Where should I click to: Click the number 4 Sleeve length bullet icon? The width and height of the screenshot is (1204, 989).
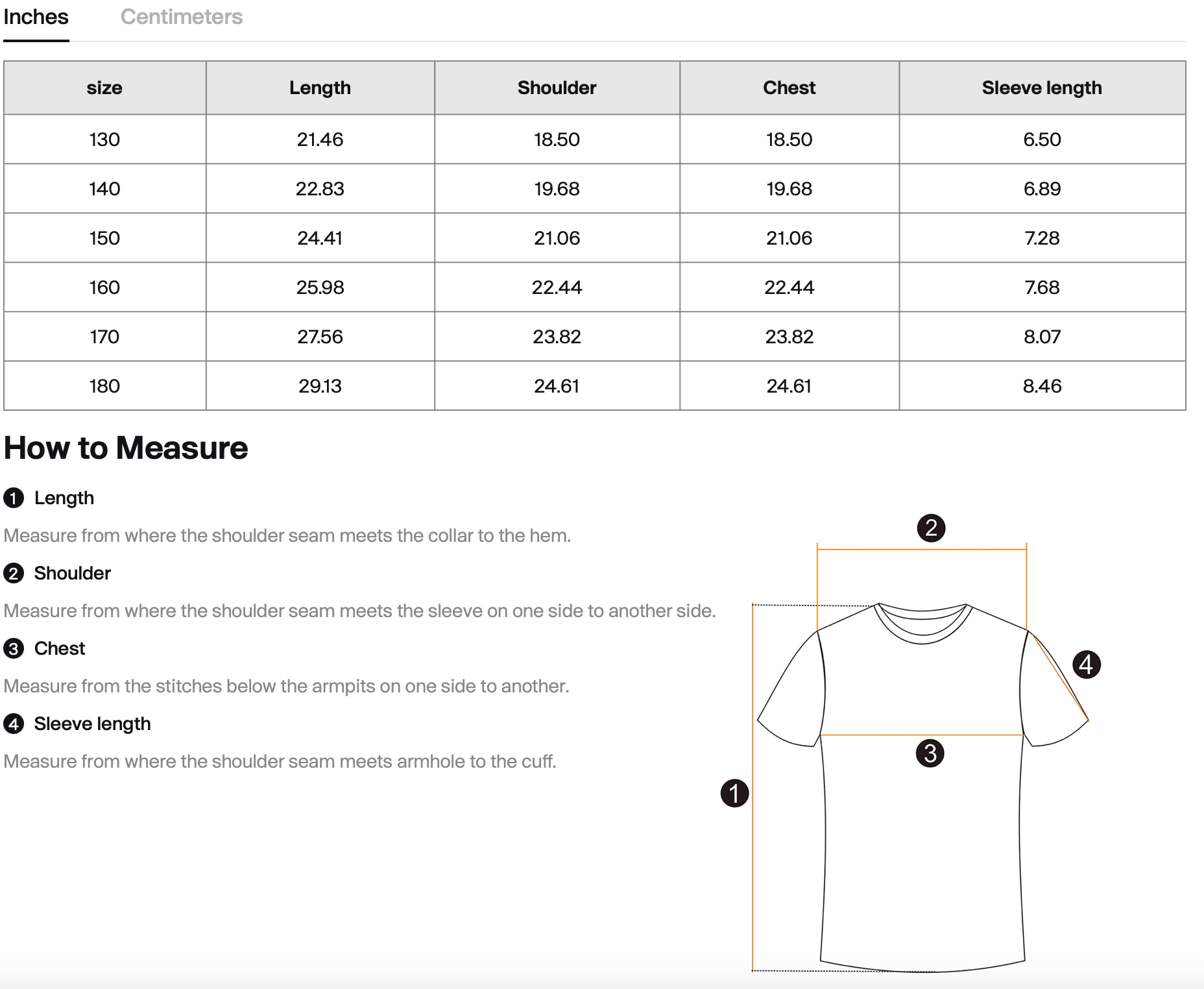pyautogui.click(x=14, y=724)
